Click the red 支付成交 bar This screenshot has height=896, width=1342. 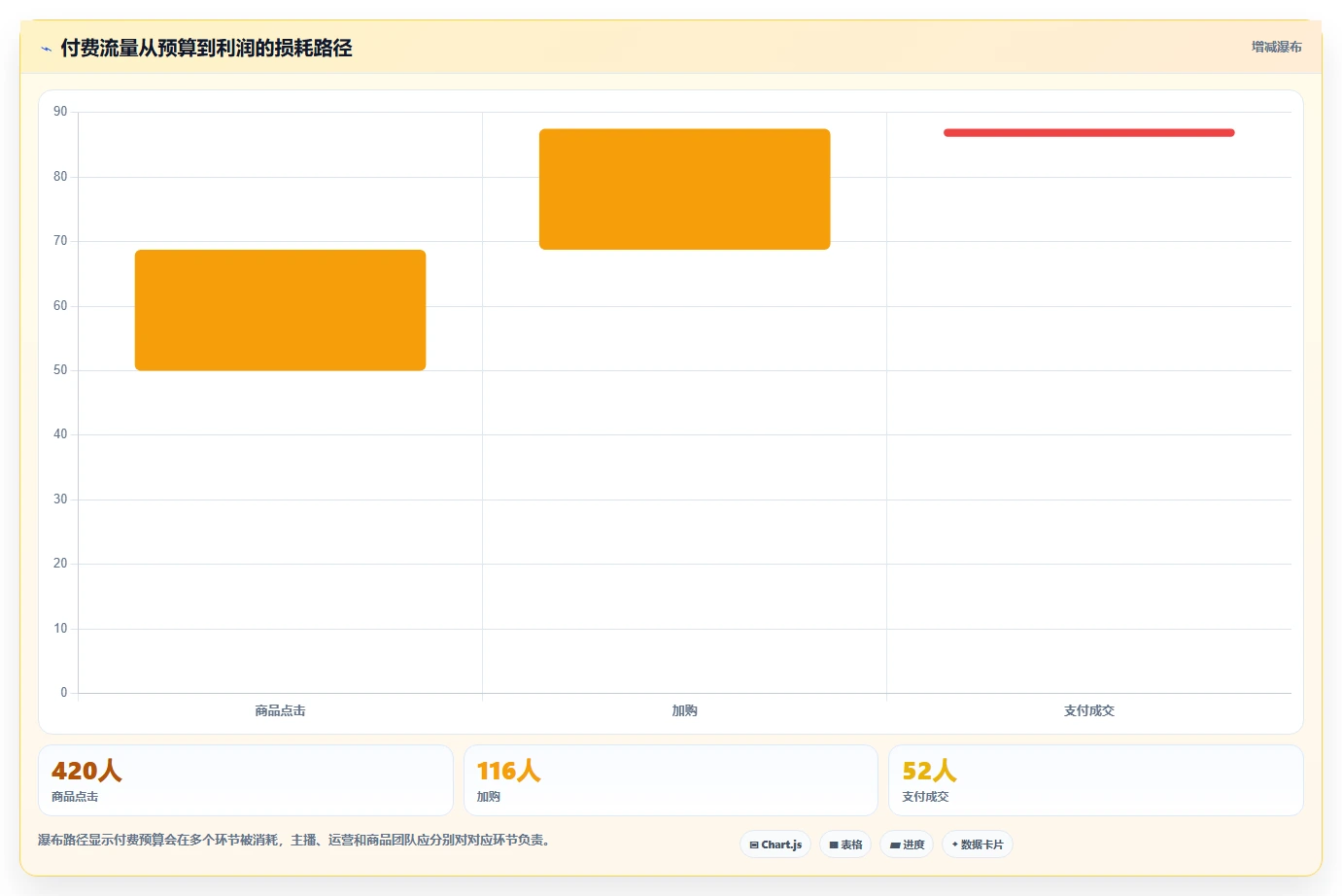(x=1089, y=133)
